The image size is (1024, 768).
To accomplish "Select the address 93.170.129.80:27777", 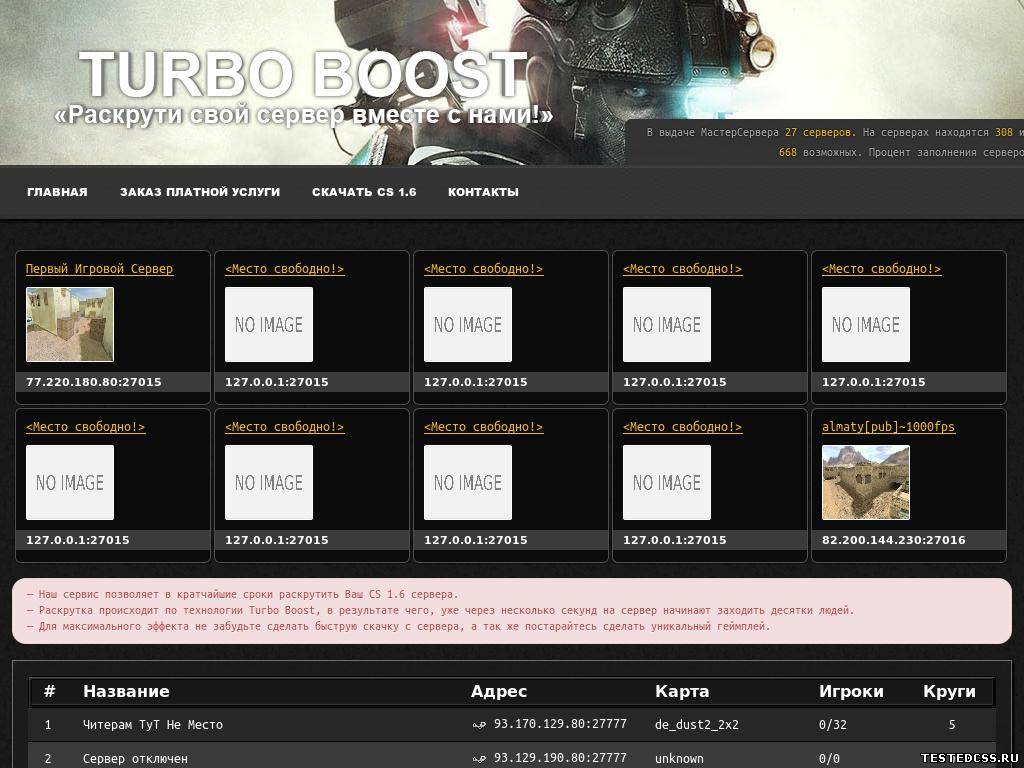I will click(x=560, y=724).
